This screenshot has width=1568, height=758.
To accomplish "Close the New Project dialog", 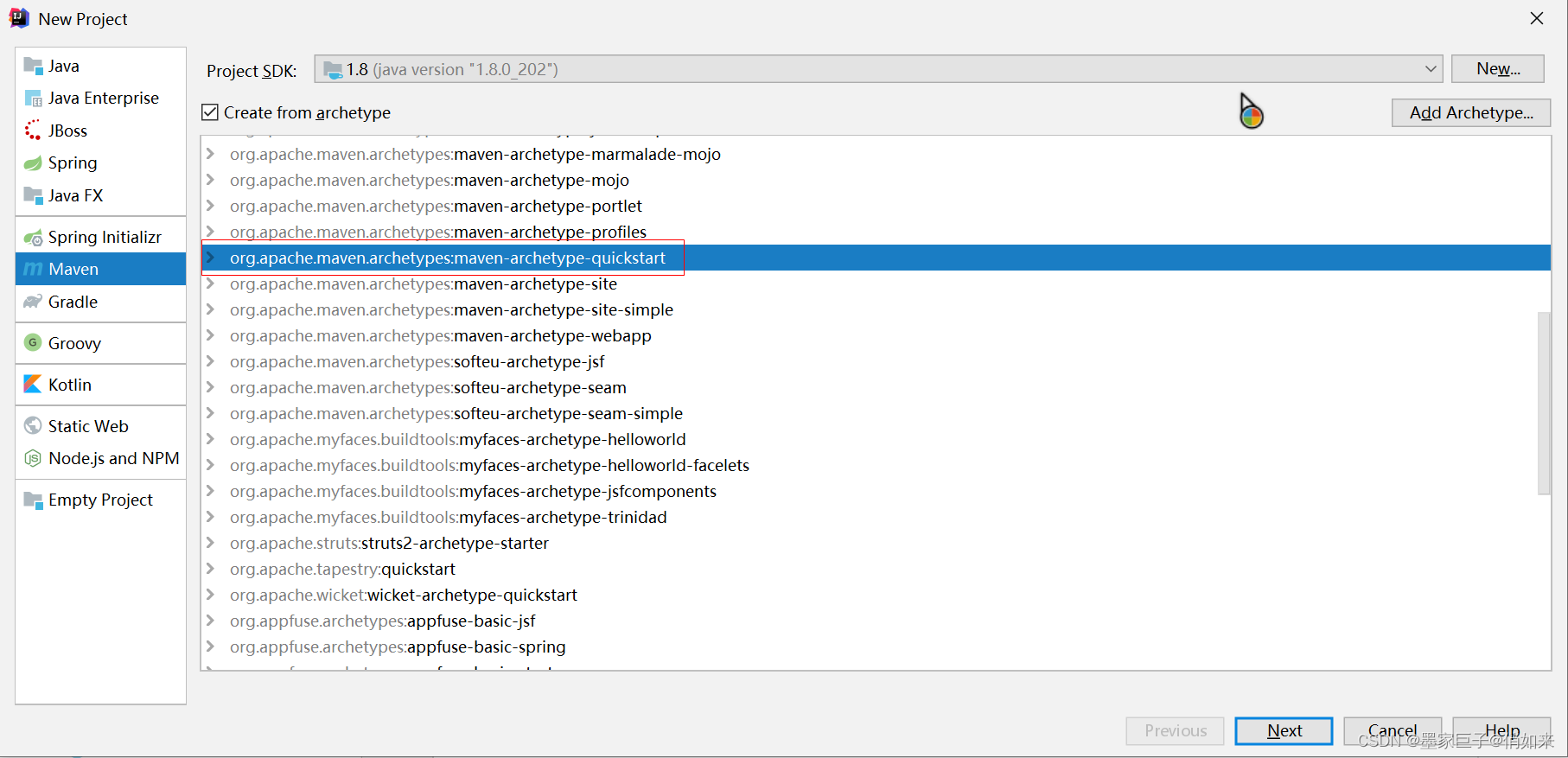I will click(1536, 18).
